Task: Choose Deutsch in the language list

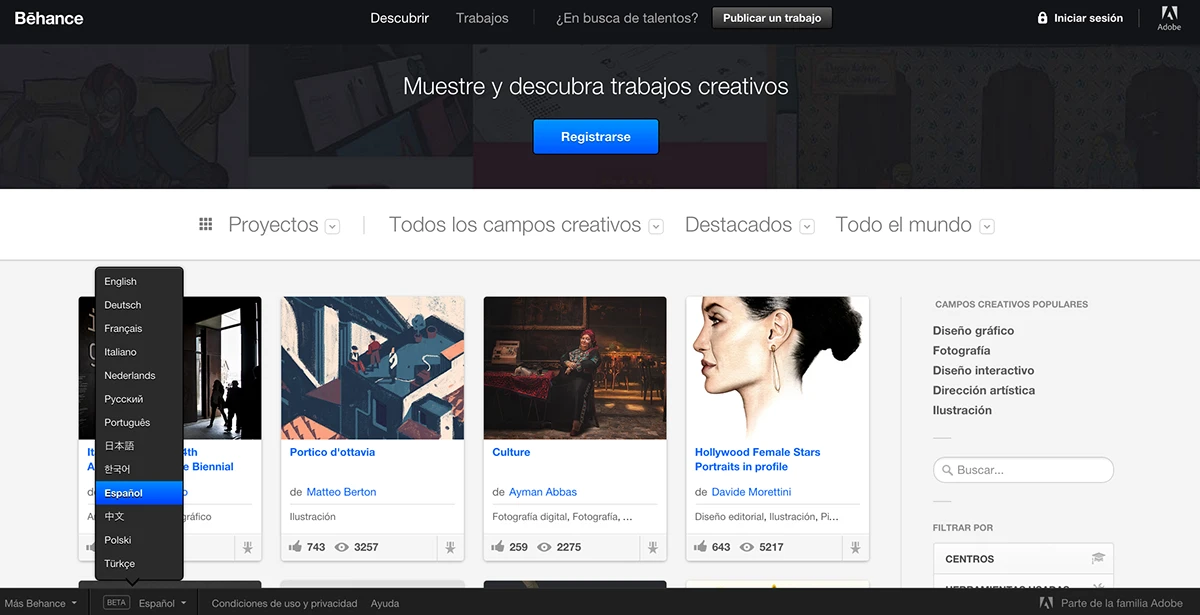Action: pos(123,305)
